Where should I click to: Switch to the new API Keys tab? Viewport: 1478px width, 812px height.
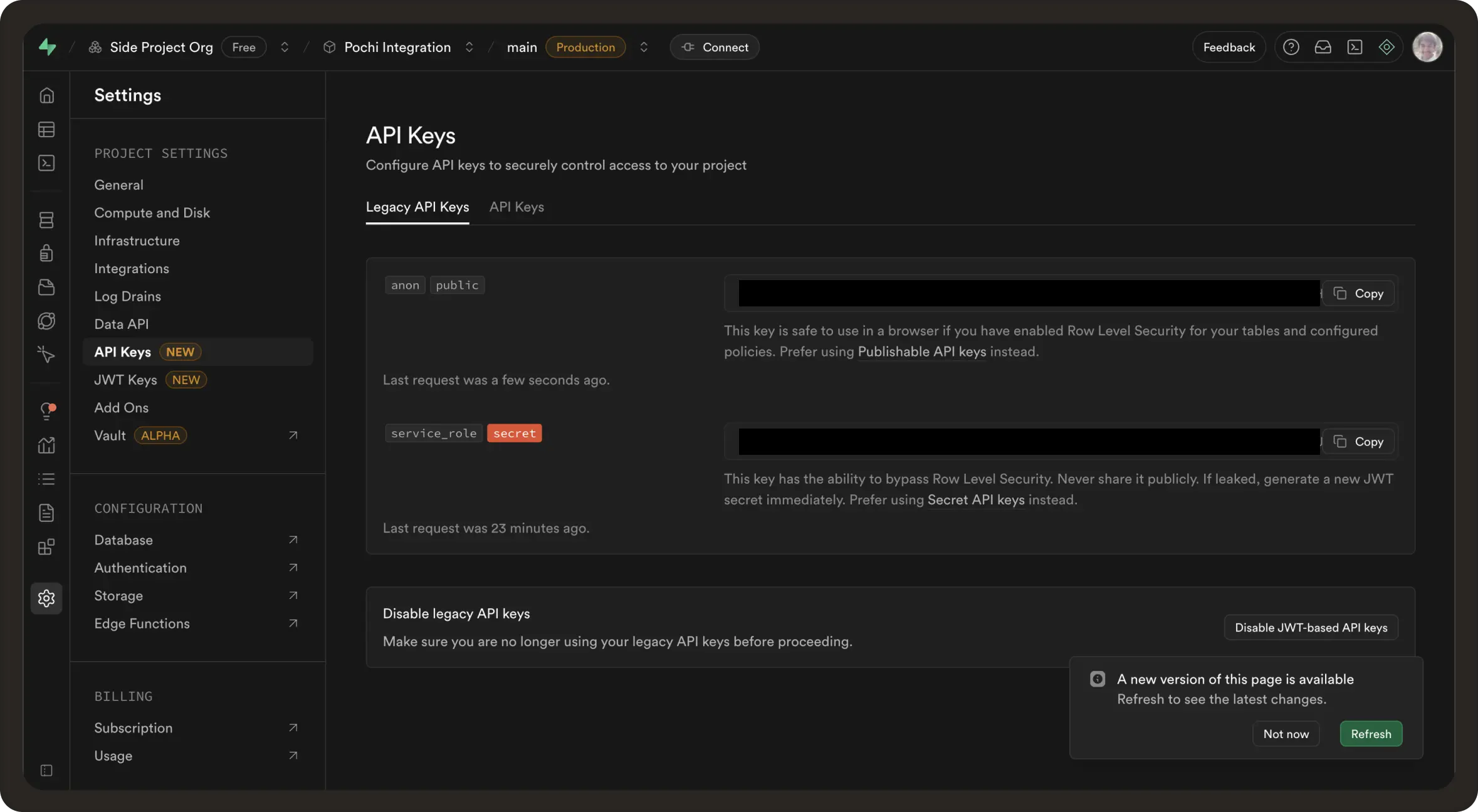coord(516,207)
